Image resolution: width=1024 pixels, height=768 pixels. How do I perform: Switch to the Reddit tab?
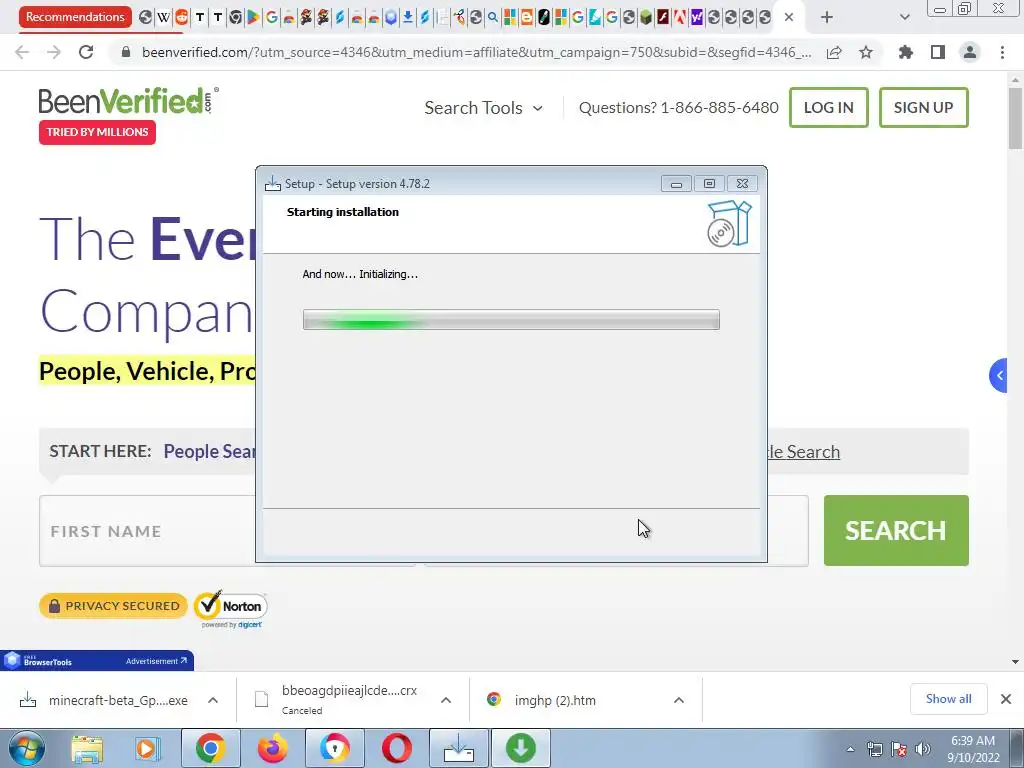pyautogui.click(x=182, y=18)
